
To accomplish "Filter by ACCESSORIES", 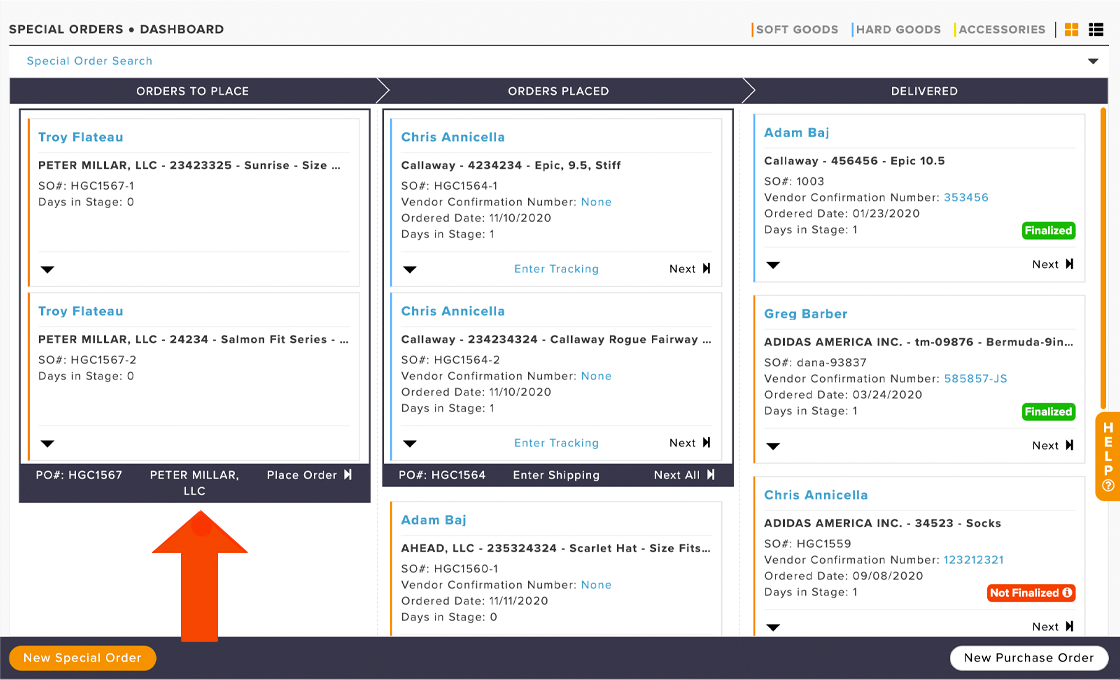I will (1001, 29).
